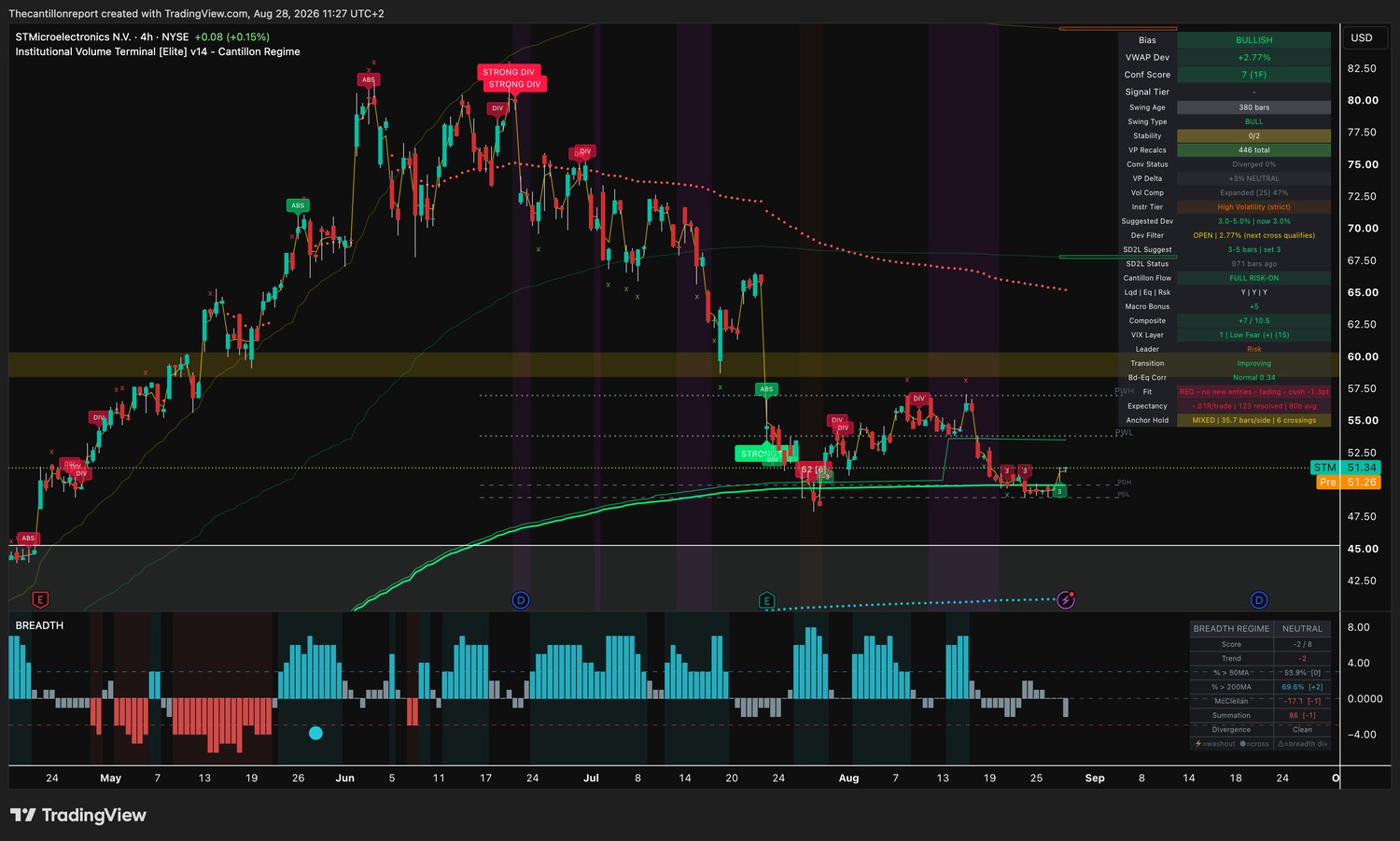Click the Conf Score 7 (1F) value
This screenshot has width=1400, height=841.
1253,75
